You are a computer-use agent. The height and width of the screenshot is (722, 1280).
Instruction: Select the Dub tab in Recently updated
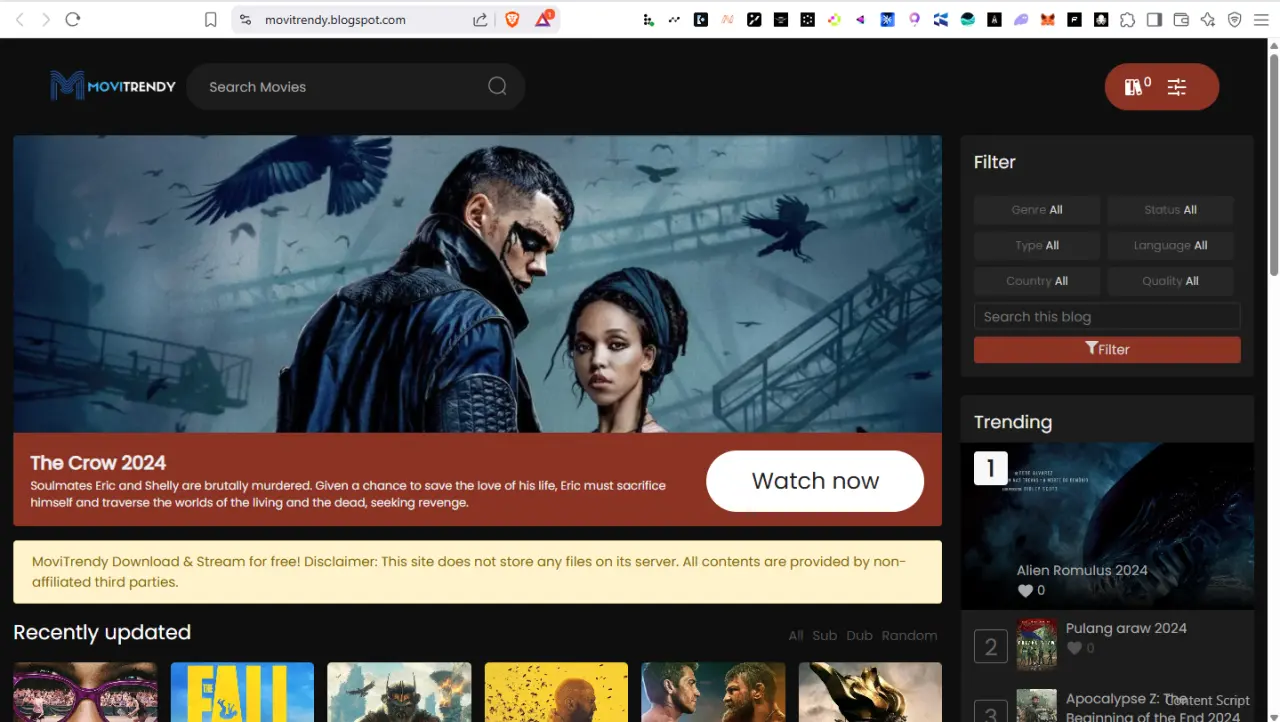coord(859,635)
